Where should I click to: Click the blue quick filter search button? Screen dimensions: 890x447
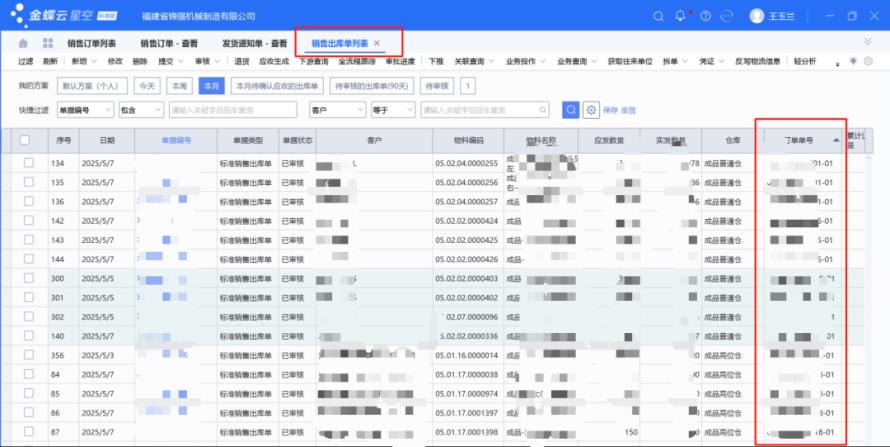click(570, 109)
